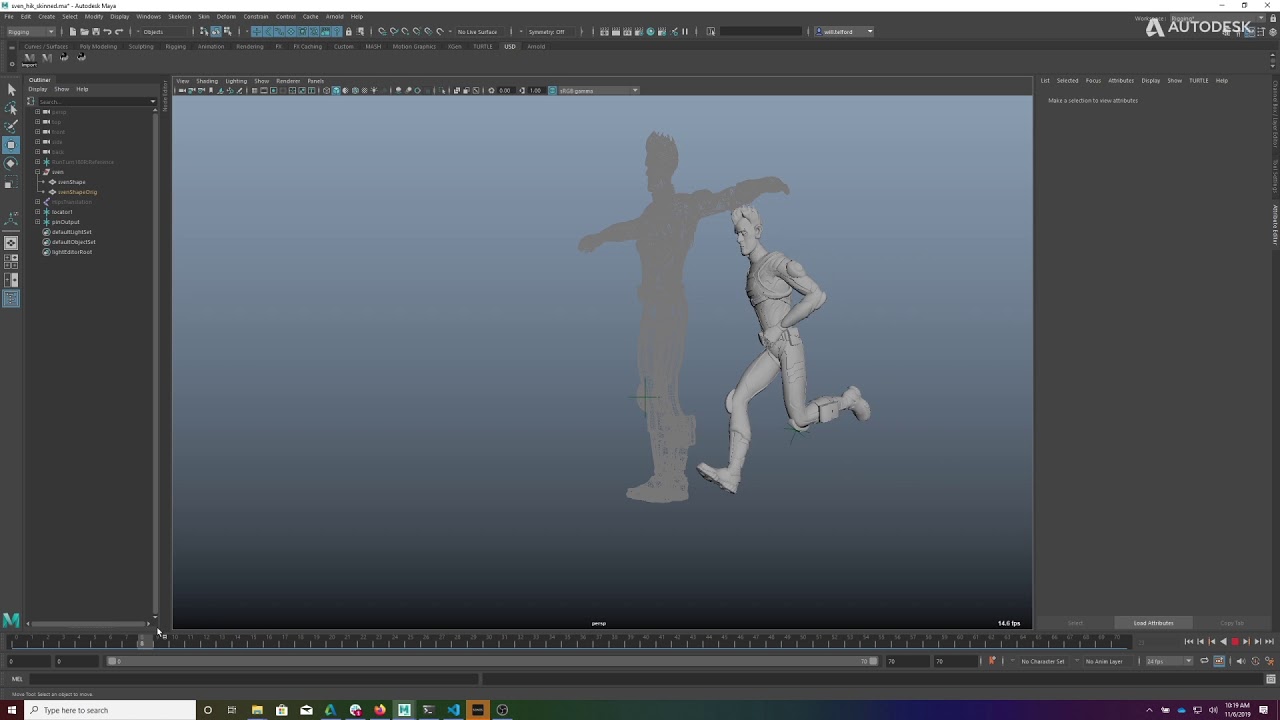The width and height of the screenshot is (1280, 720).
Task: Open the Rigging menu set dropdown
Action: [31, 32]
